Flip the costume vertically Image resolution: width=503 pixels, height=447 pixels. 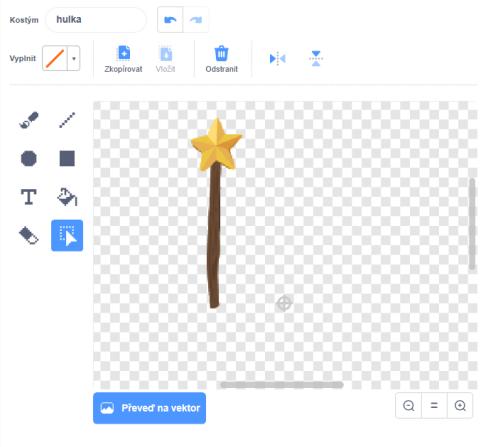click(316, 59)
